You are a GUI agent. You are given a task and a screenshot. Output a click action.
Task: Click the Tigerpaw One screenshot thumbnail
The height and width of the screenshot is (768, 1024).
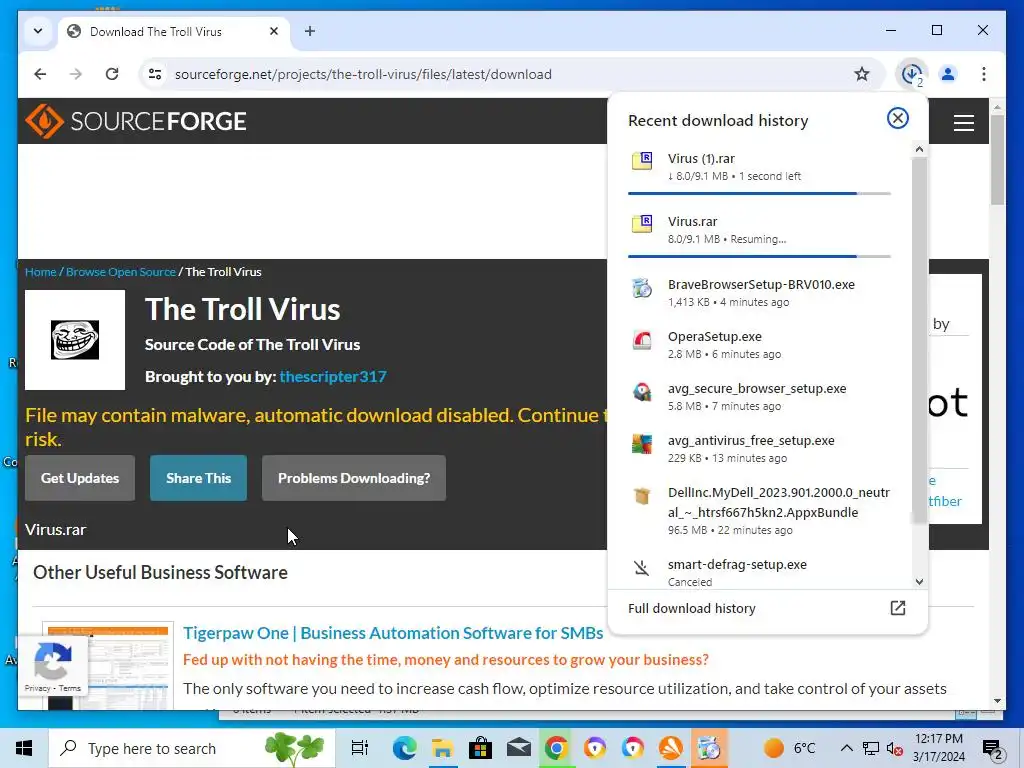(x=108, y=666)
